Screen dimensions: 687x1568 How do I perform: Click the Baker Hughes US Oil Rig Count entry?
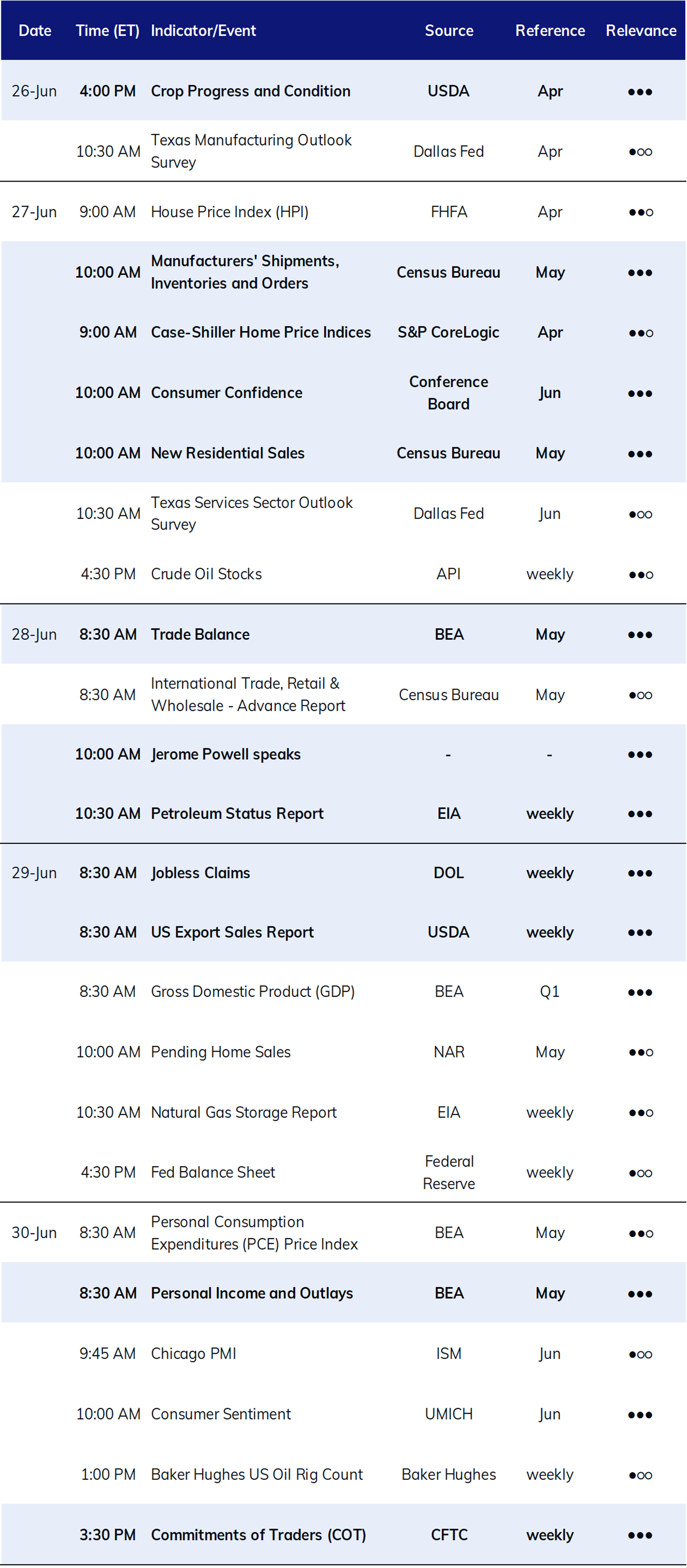pos(257,1475)
